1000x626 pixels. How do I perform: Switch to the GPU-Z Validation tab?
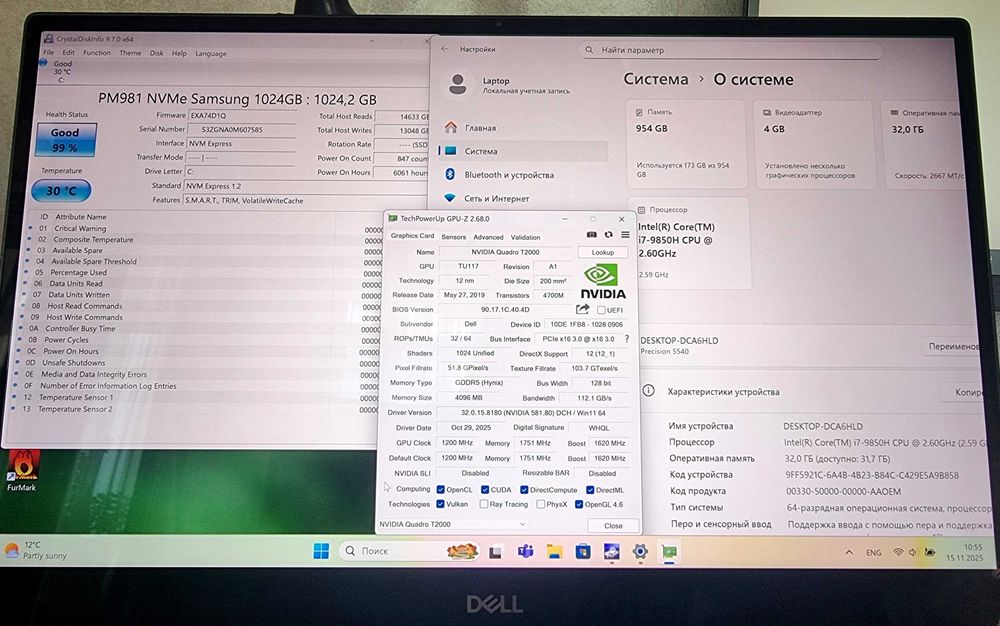pyautogui.click(x=526, y=237)
